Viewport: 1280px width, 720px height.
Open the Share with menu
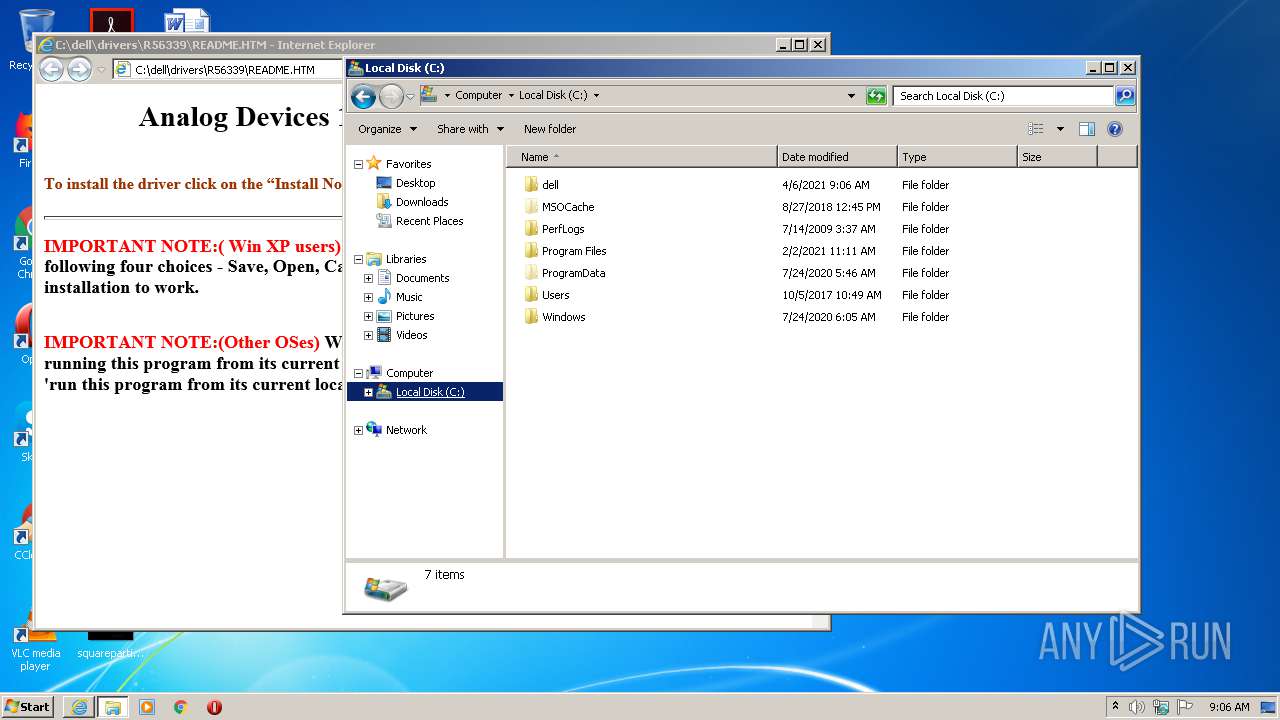[470, 129]
